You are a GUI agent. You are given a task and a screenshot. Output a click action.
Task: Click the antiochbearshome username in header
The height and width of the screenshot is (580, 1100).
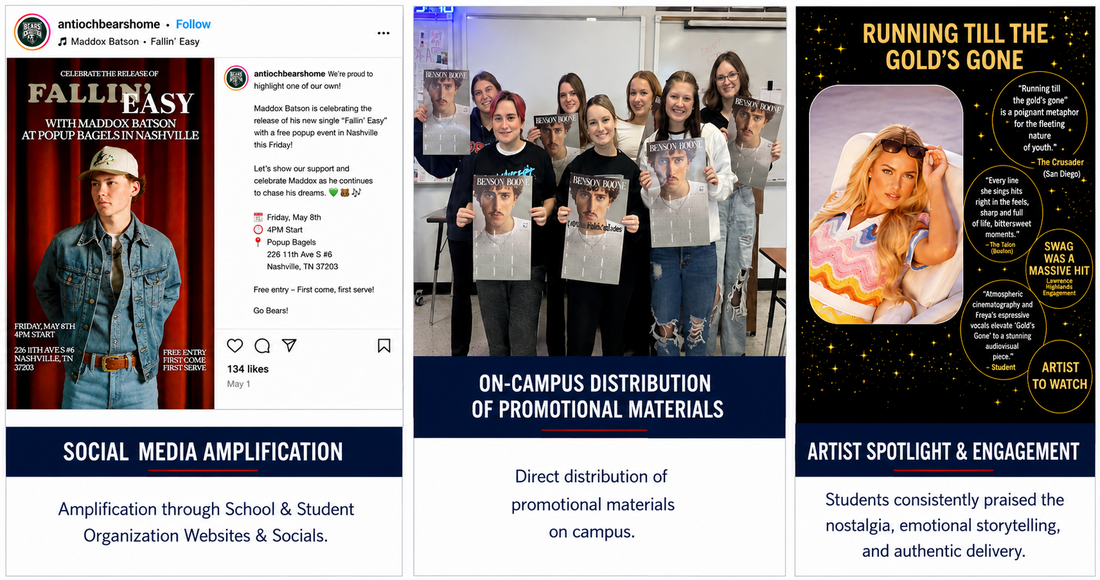(109, 24)
